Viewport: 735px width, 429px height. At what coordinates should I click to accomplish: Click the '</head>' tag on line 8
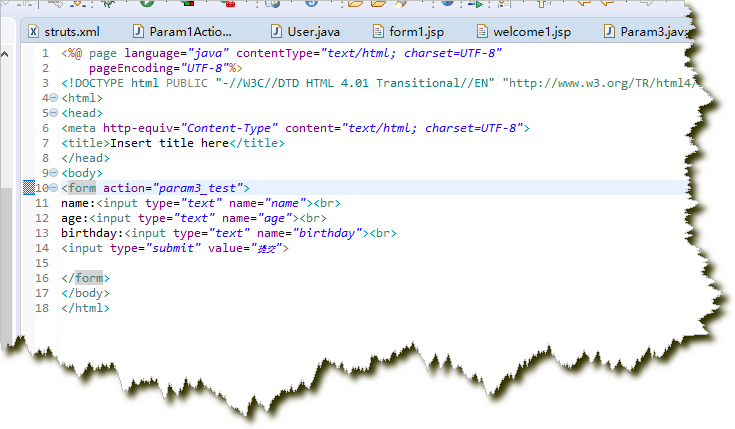click(x=85, y=158)
